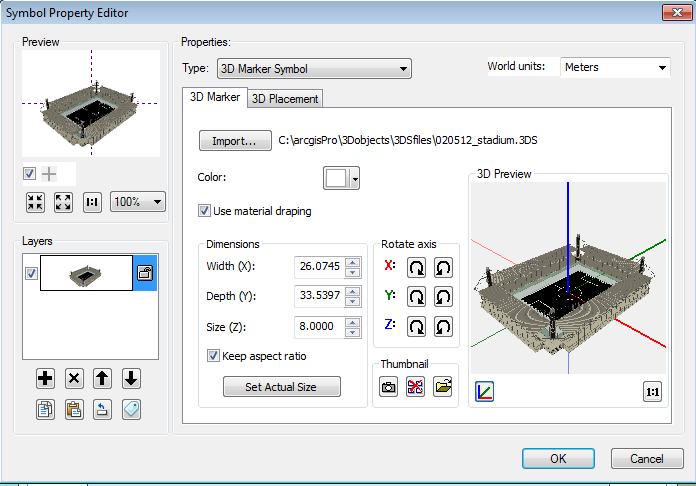Click the Width (X) value field
This screenshot has height=486, width=696.
[x=319, y=266]
